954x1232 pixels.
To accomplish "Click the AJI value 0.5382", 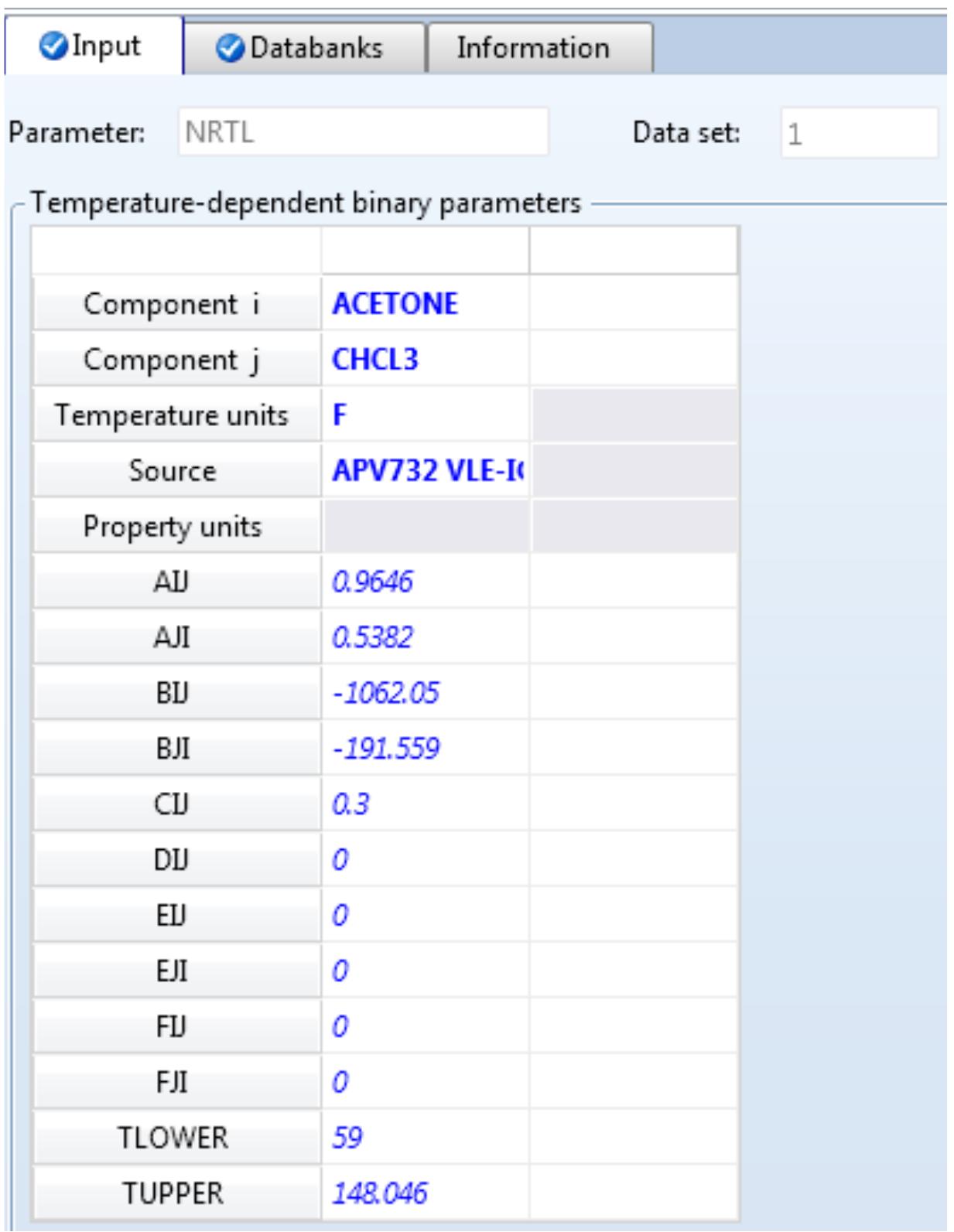I will [425, 637].
